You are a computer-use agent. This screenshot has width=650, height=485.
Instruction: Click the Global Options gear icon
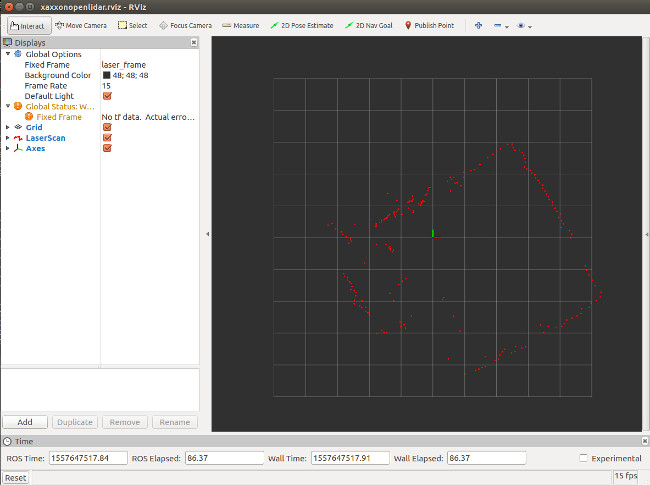pos(18,54)
